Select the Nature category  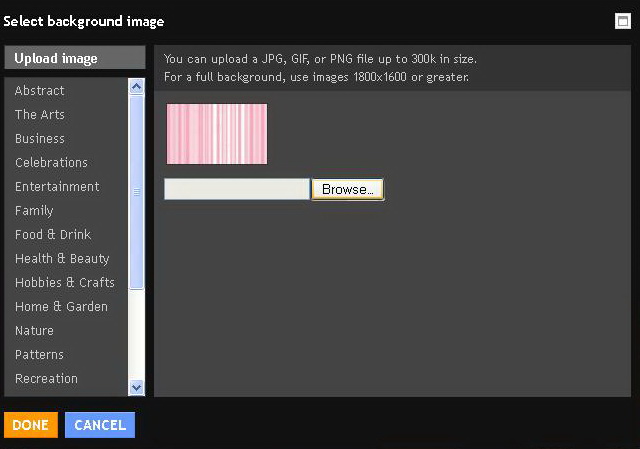[34, 331]
